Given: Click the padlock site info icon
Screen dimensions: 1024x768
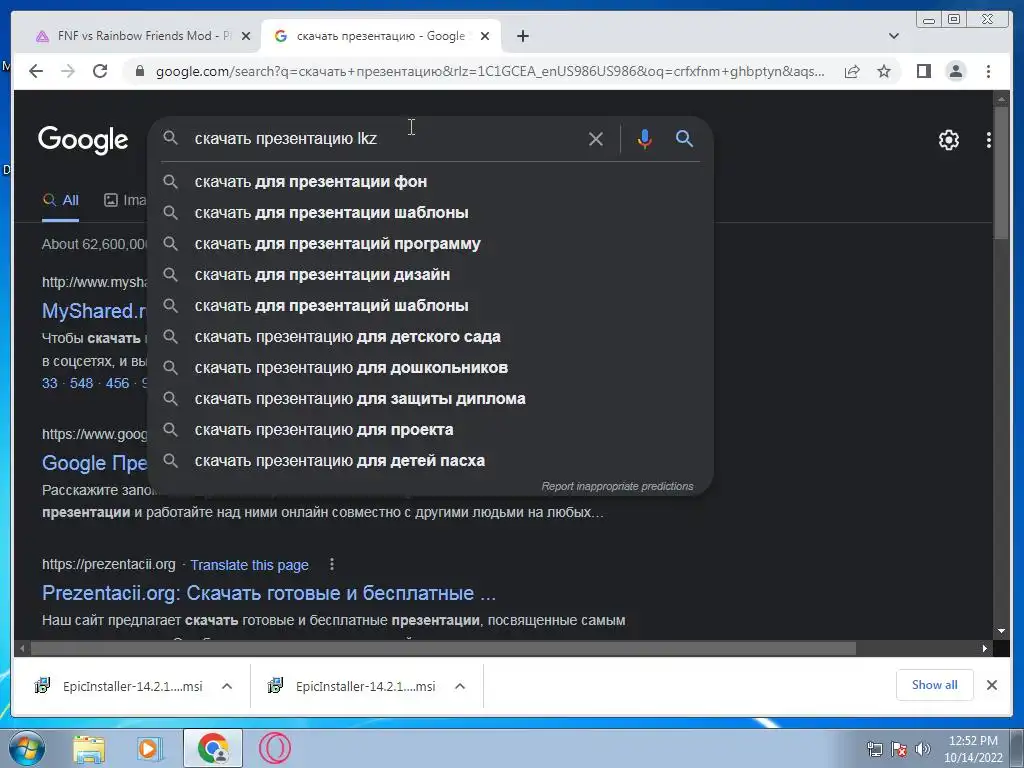Looking at the screenshot, I should (139, 71).
